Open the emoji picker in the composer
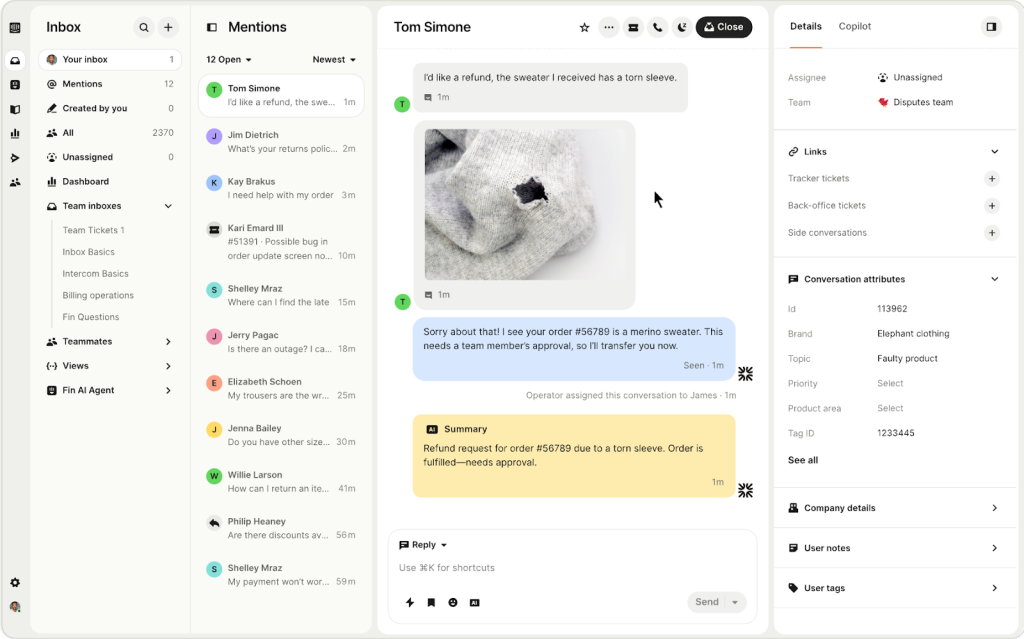The width and height of the screenshot is (1024, 639). pos(453,602)
